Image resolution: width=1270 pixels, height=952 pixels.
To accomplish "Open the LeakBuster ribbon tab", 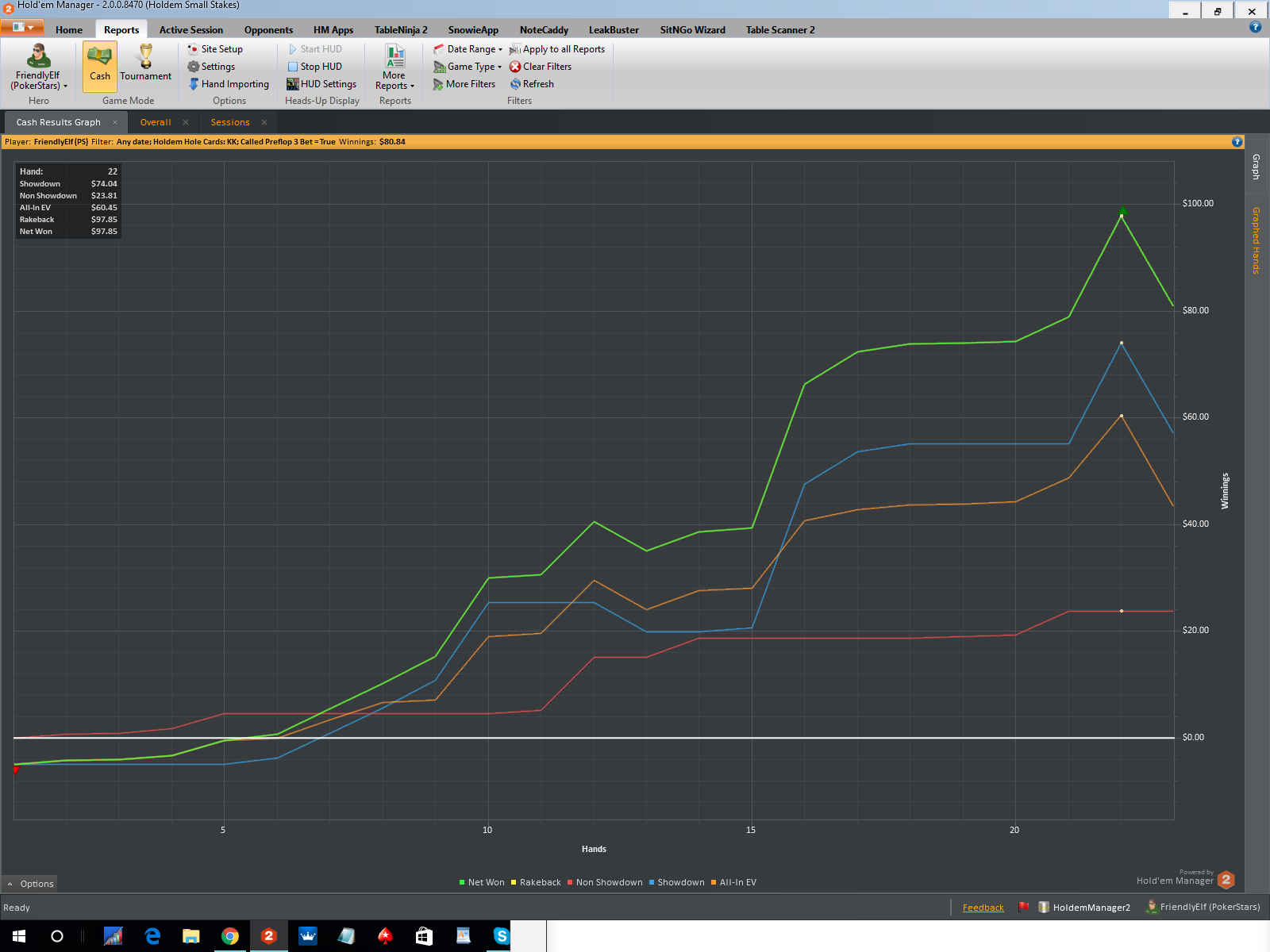I will [614, 30].
